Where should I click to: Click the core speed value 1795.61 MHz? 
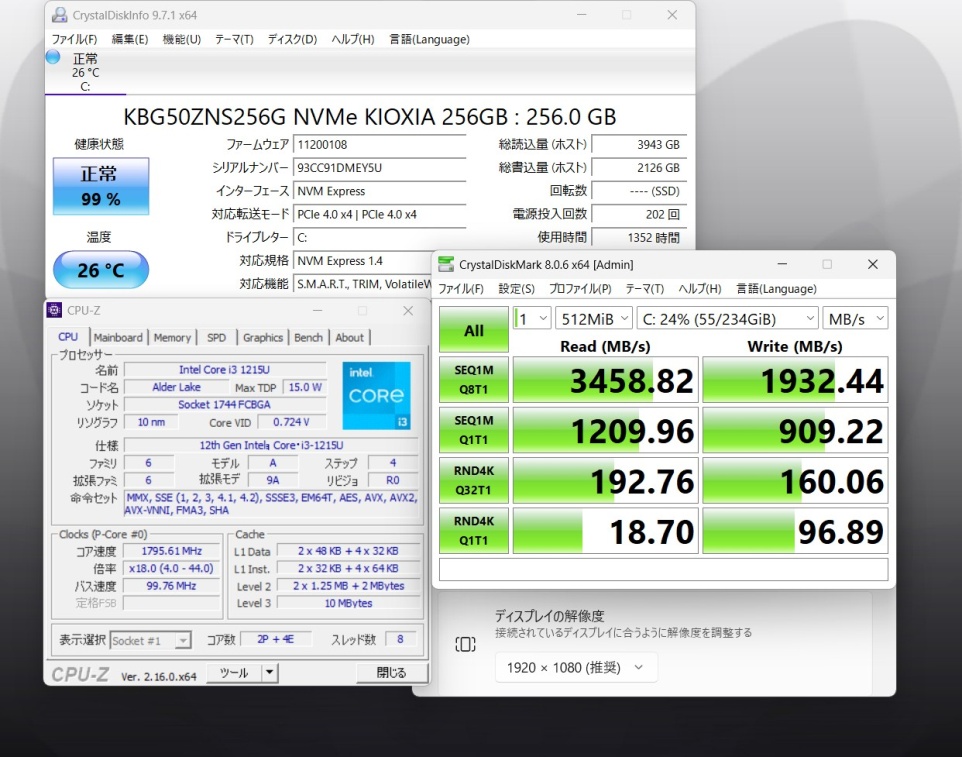[x=172, y=551]
